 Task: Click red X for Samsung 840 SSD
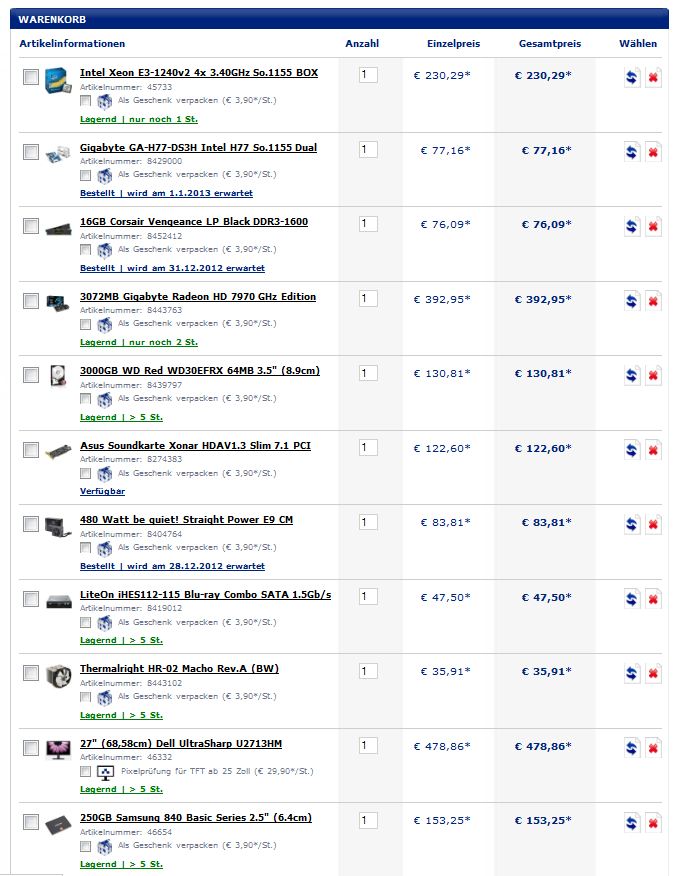653,822
